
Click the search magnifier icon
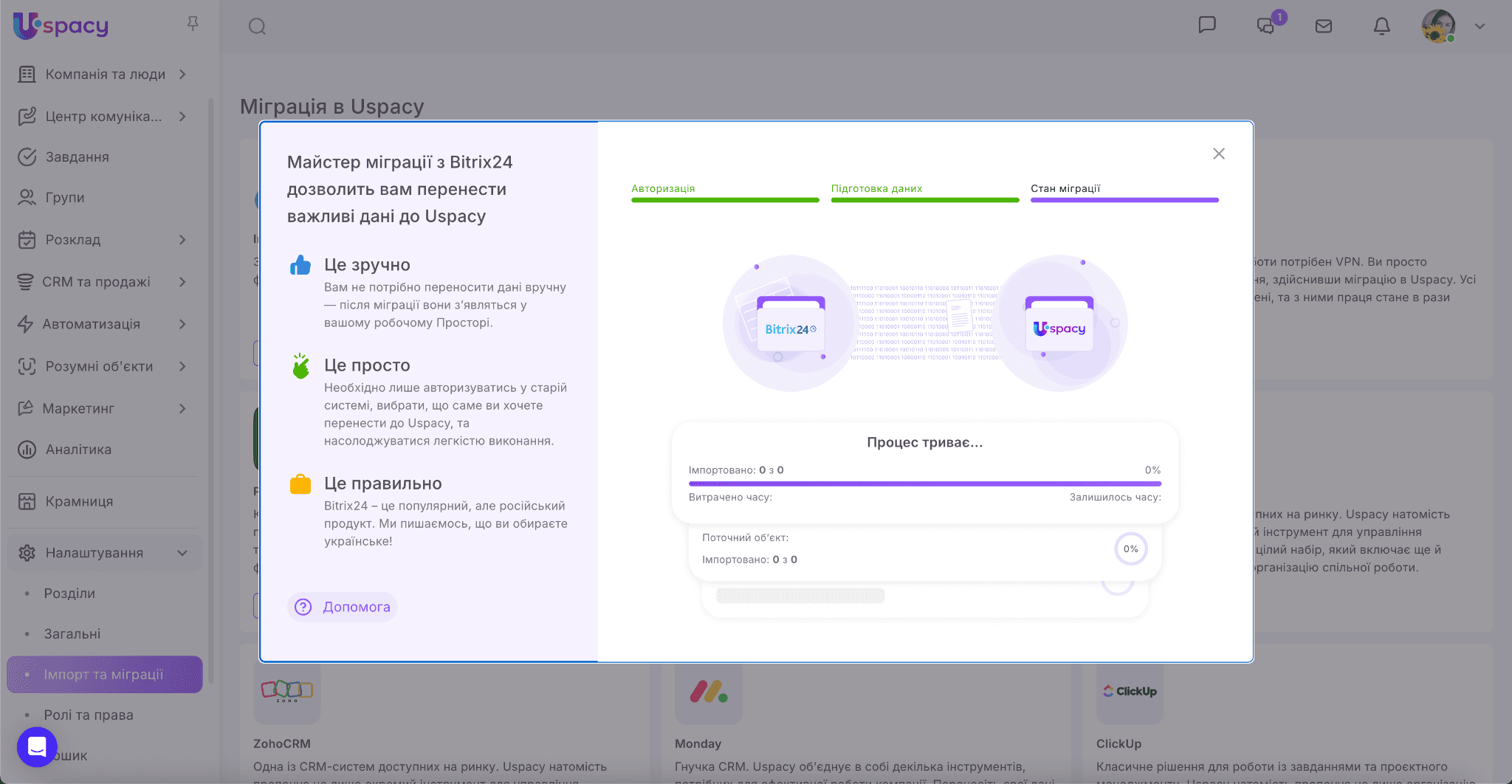(x=257, y=27)
